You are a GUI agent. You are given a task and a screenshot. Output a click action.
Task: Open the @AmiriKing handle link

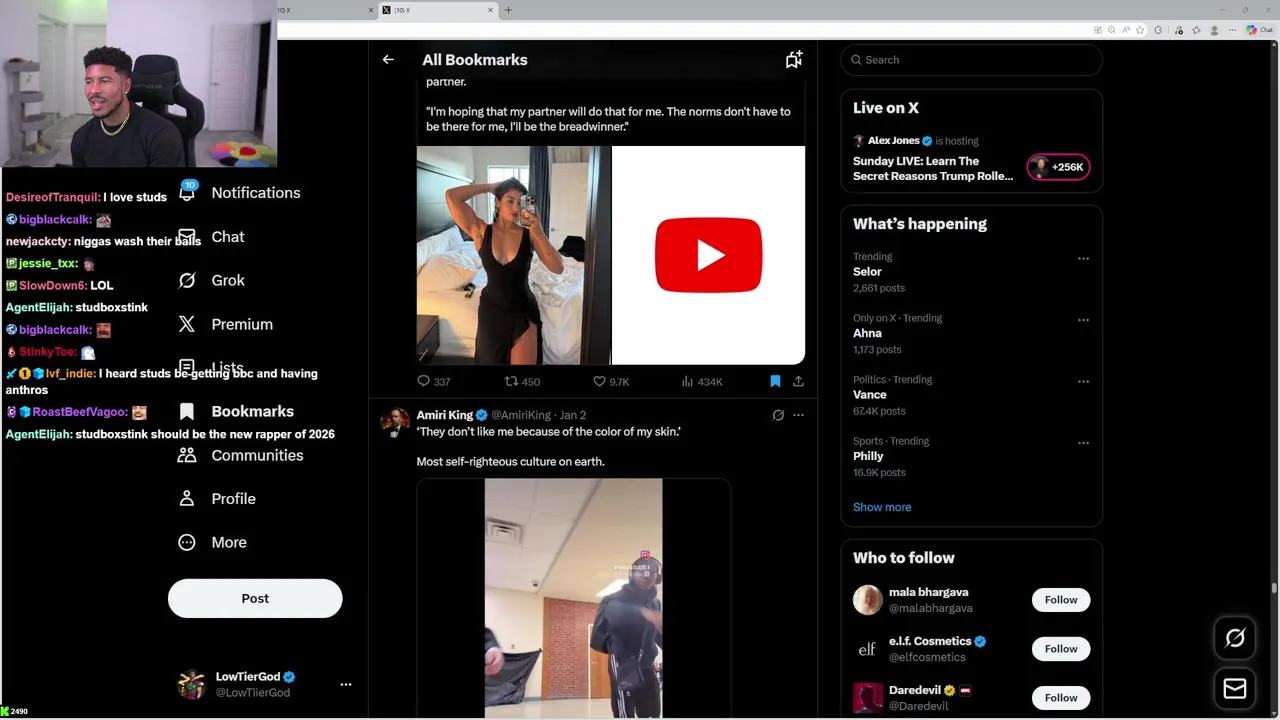[520, 415]
